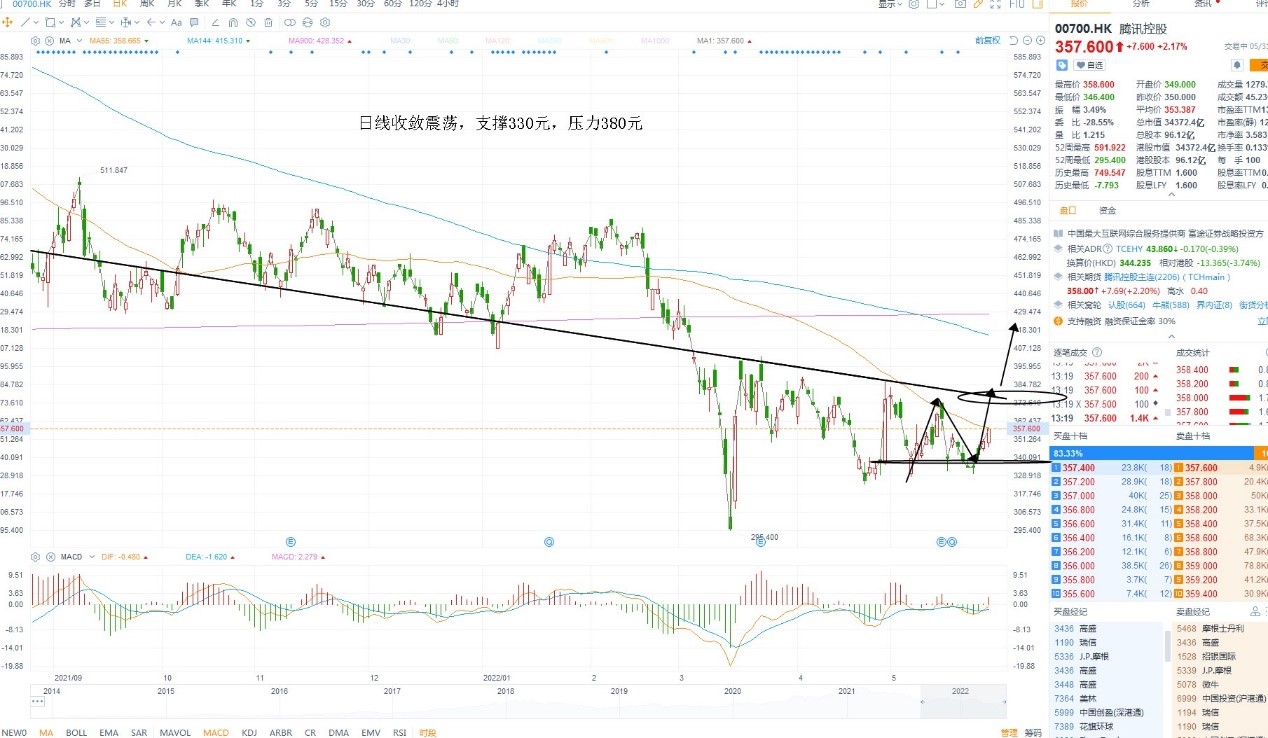1268x738 pixels.
Task: Click the eye icon in drawing toolbar
Action: 251,22
